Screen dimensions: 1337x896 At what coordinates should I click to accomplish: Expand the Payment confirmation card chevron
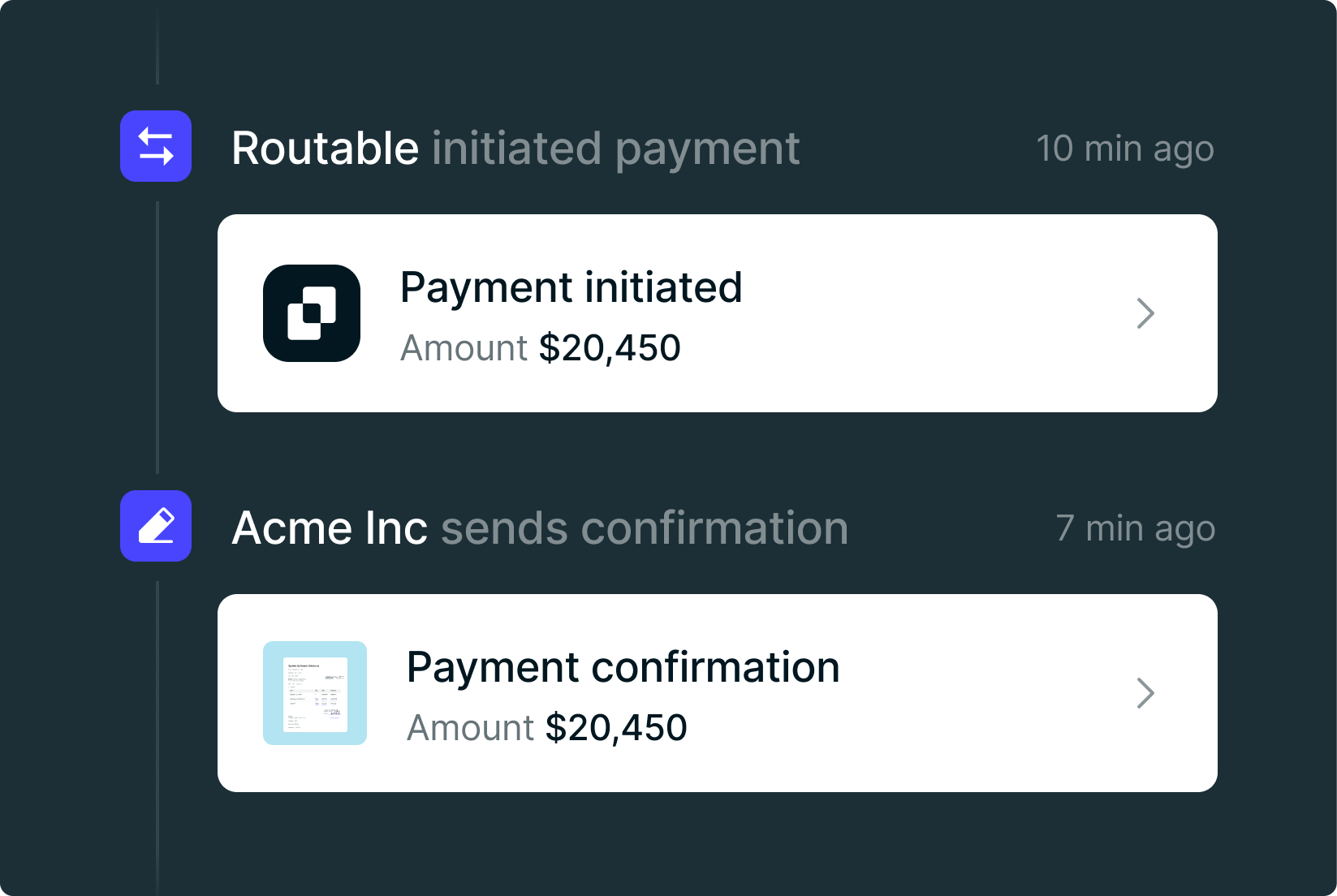click(1145, 693)
